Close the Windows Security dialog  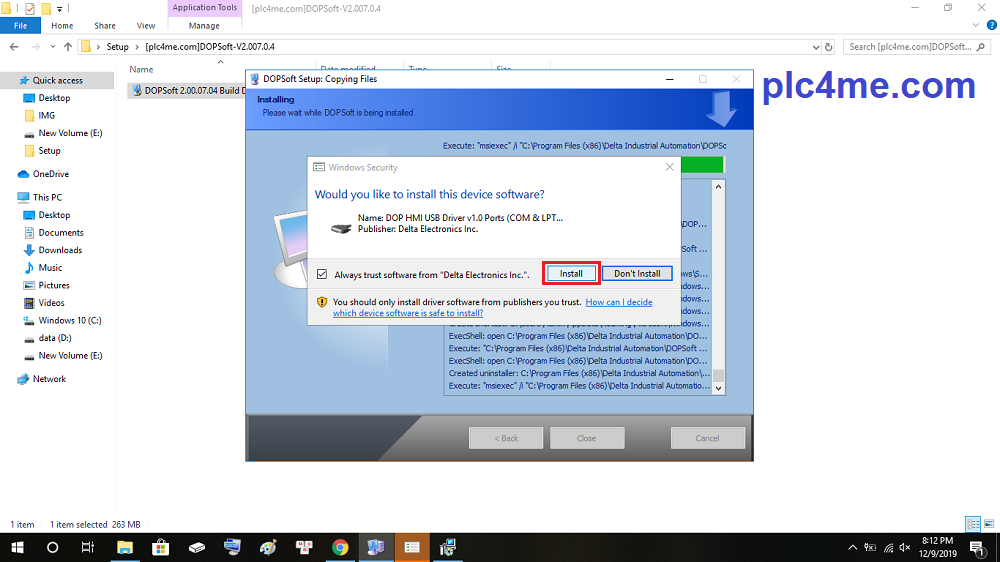coord(669,167)
